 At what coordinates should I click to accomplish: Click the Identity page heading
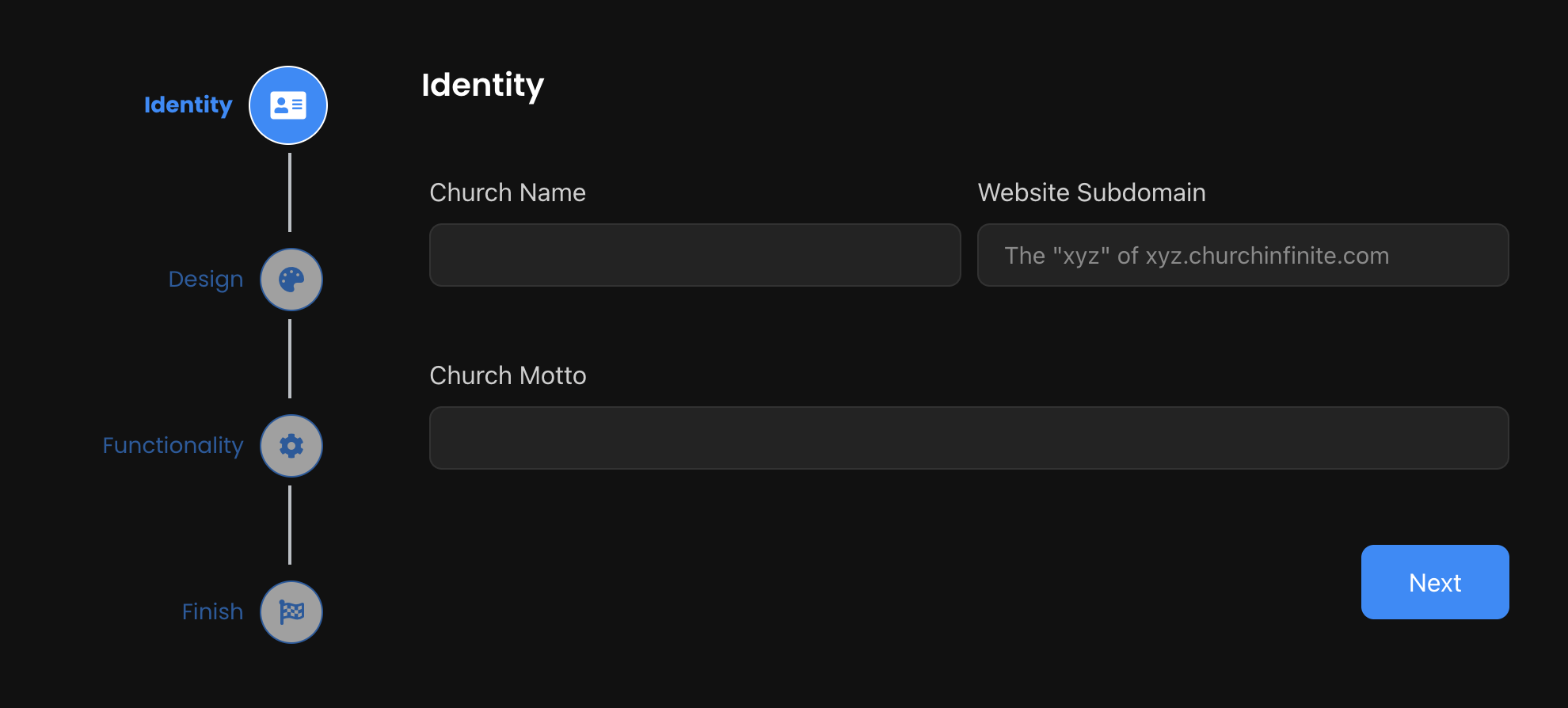(482, 85)
